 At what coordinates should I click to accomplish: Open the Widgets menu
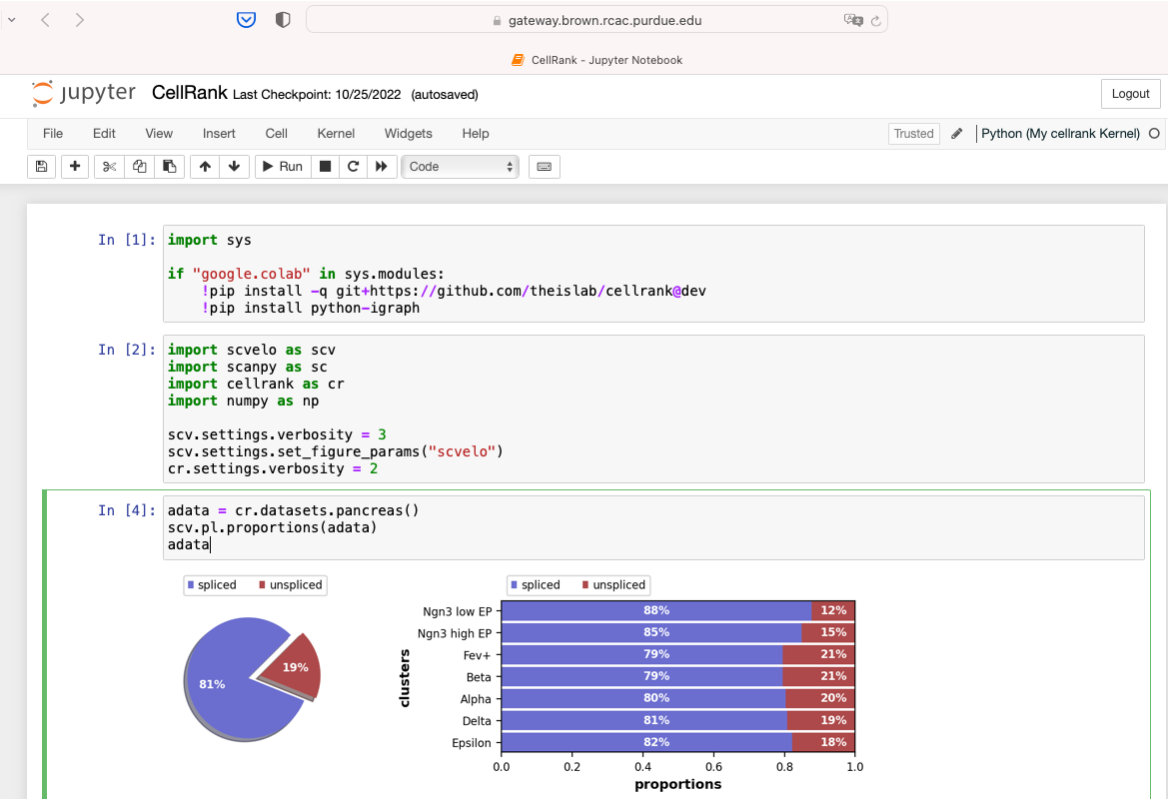[408, 133]
